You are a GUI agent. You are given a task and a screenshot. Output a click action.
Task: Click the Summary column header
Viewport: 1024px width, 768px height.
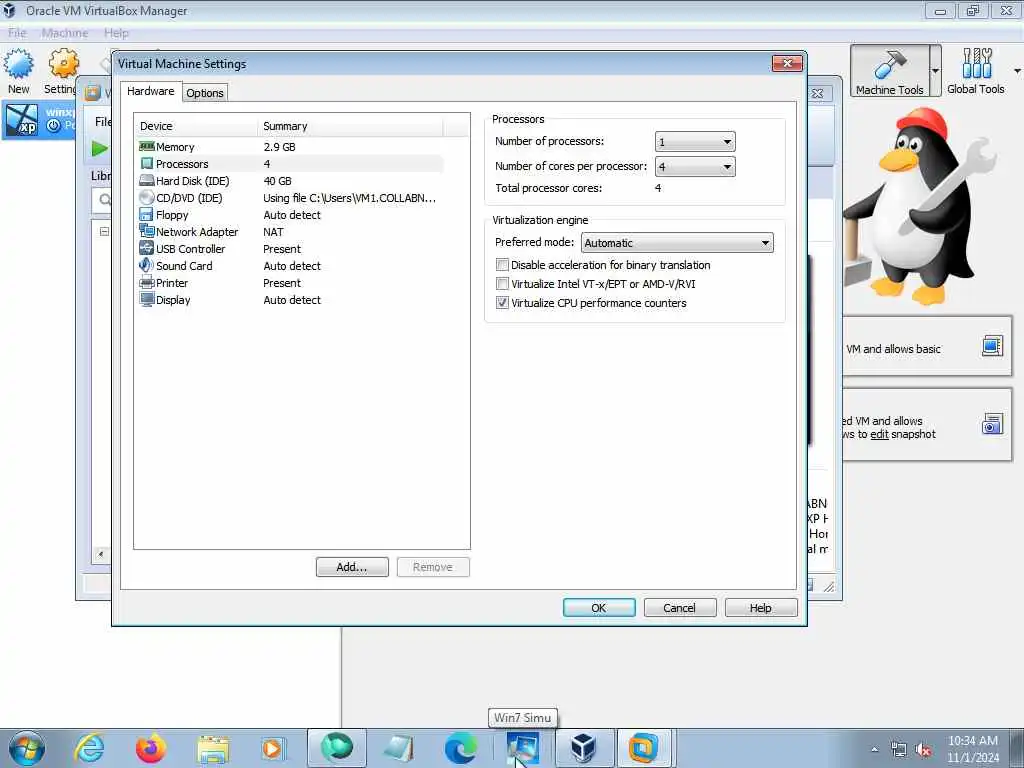point(350,126)
